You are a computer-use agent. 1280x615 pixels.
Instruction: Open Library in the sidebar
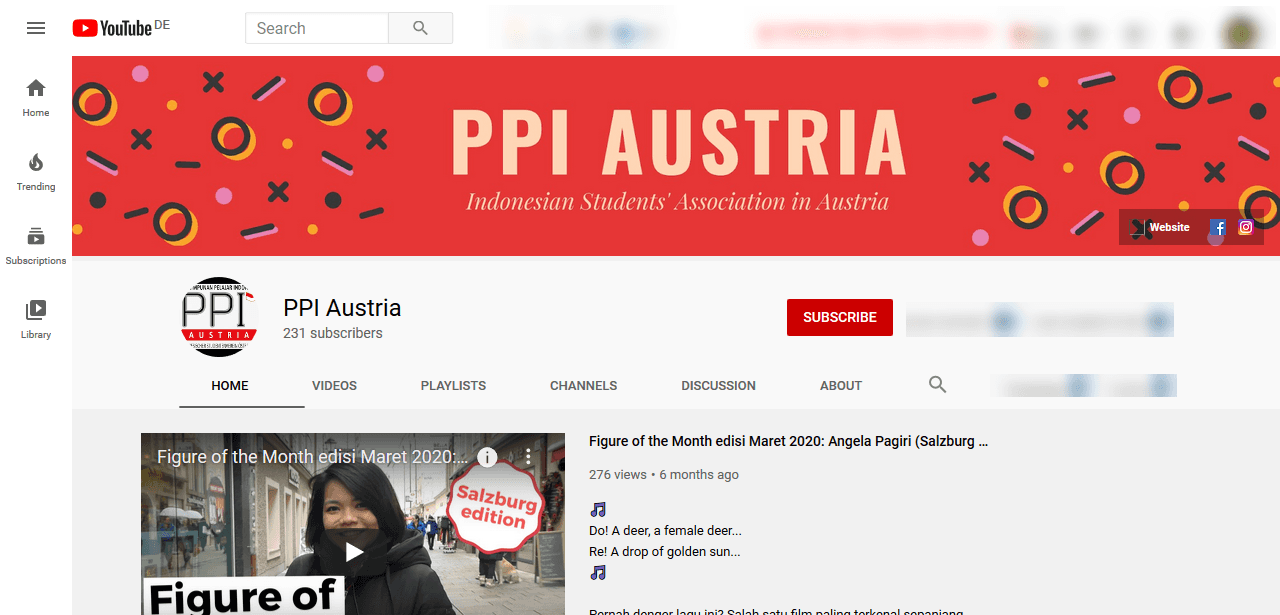[36, 320]
